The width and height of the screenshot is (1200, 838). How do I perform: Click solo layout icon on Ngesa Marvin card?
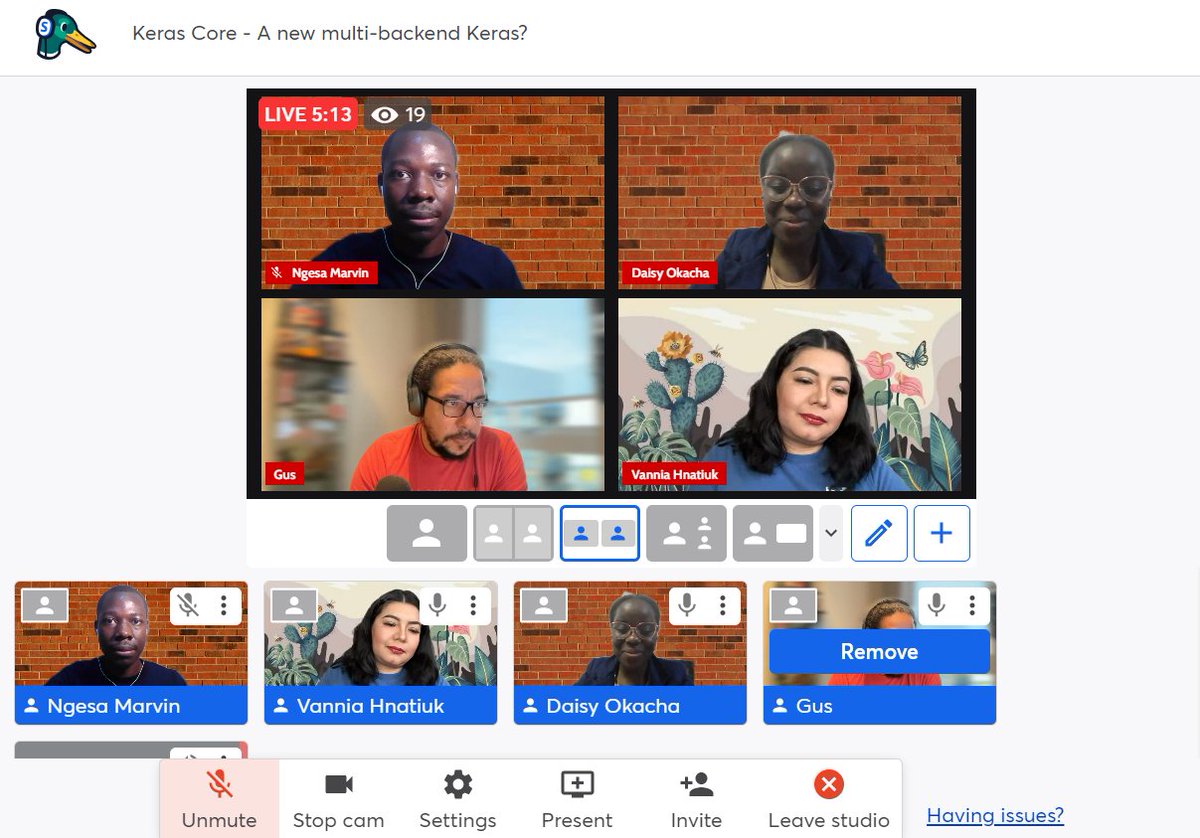44,605
